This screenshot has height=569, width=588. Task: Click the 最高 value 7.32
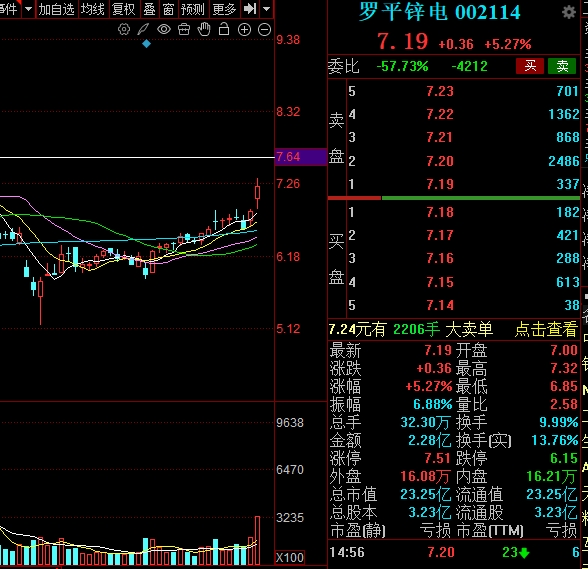pyautogui.click(x=564, y=368)
